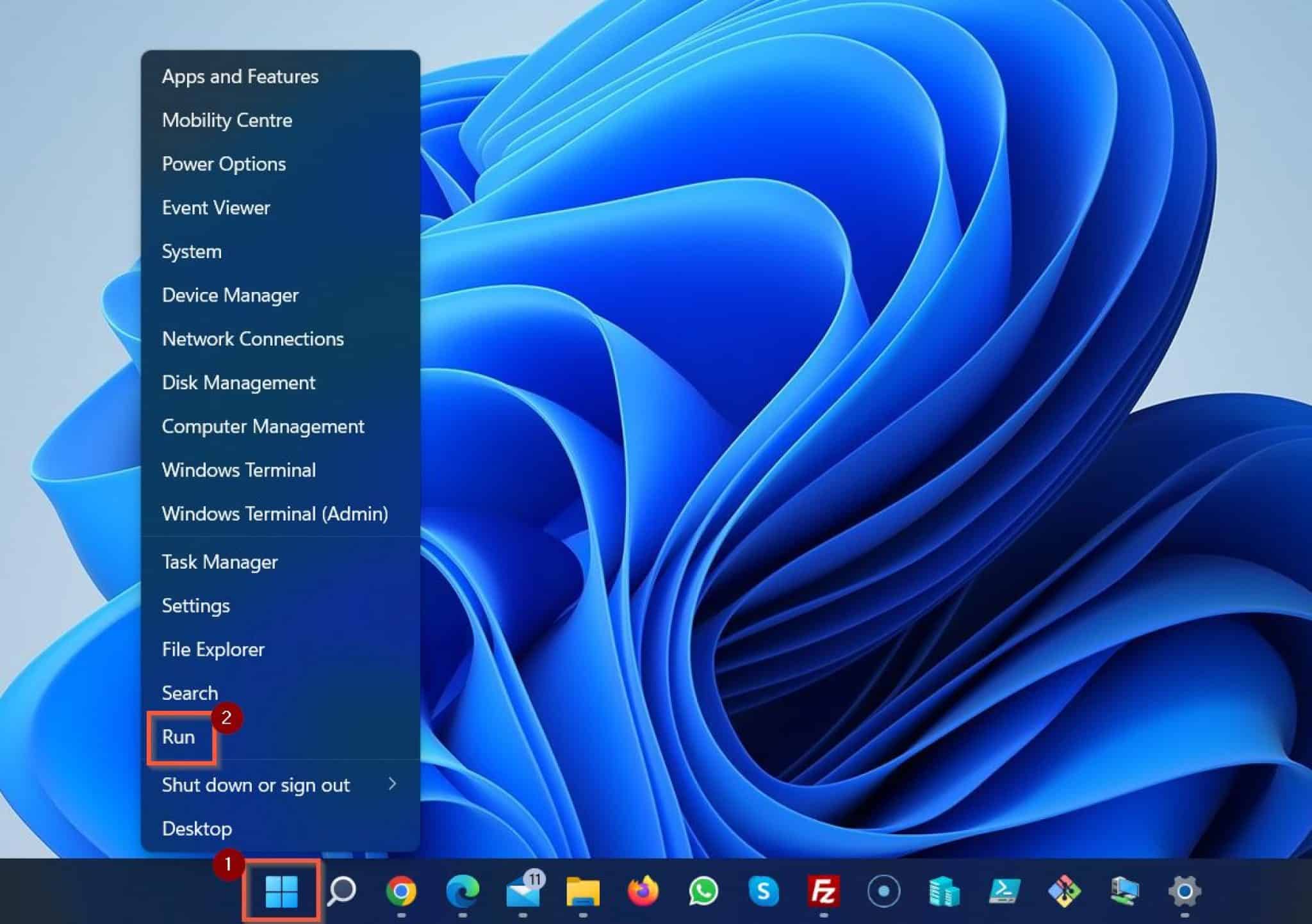Select Run from the menu
The image size is (1312, 924).
(181, 737)
